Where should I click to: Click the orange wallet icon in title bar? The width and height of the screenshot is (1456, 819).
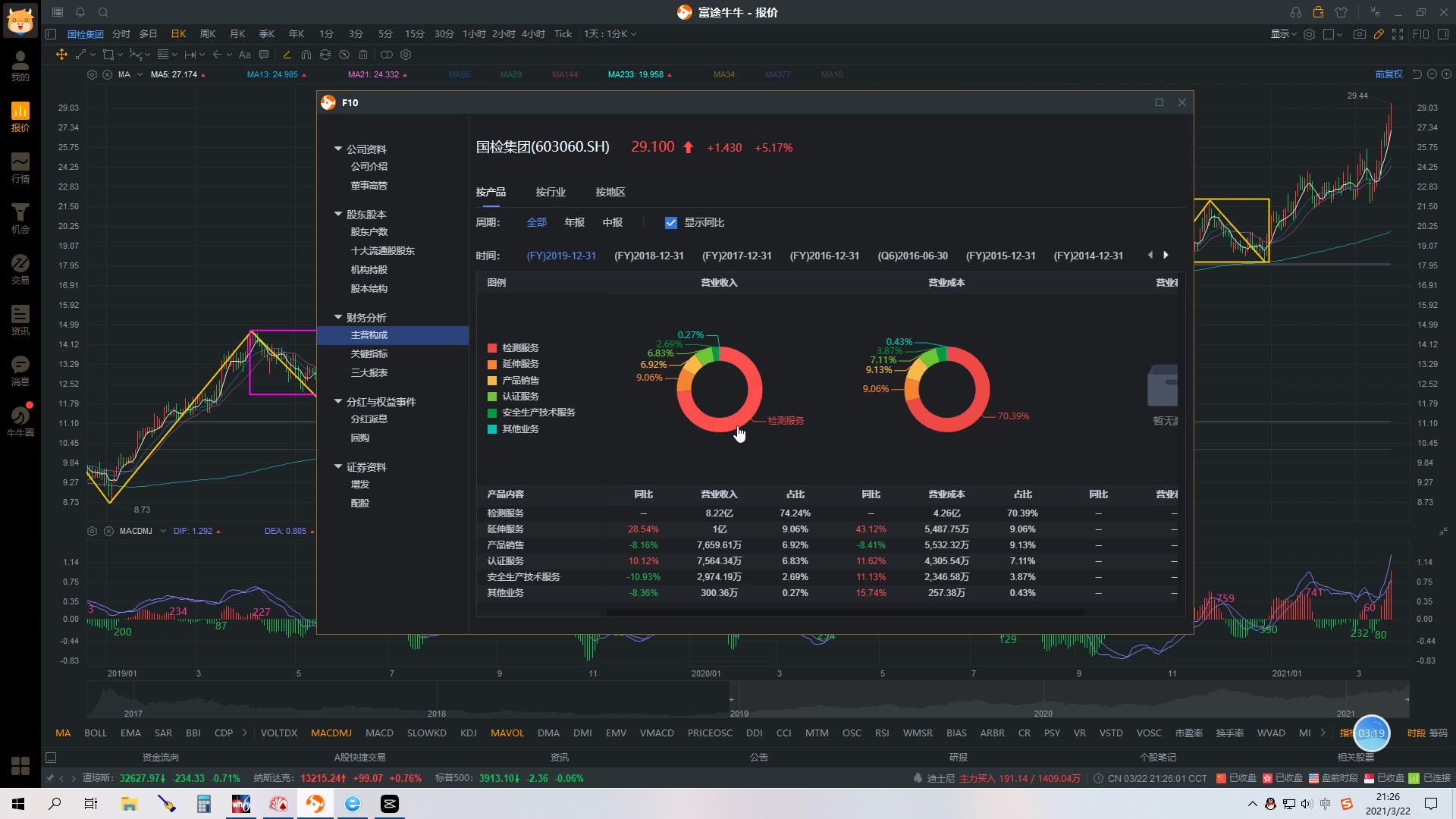click(x=1319, y=12)
